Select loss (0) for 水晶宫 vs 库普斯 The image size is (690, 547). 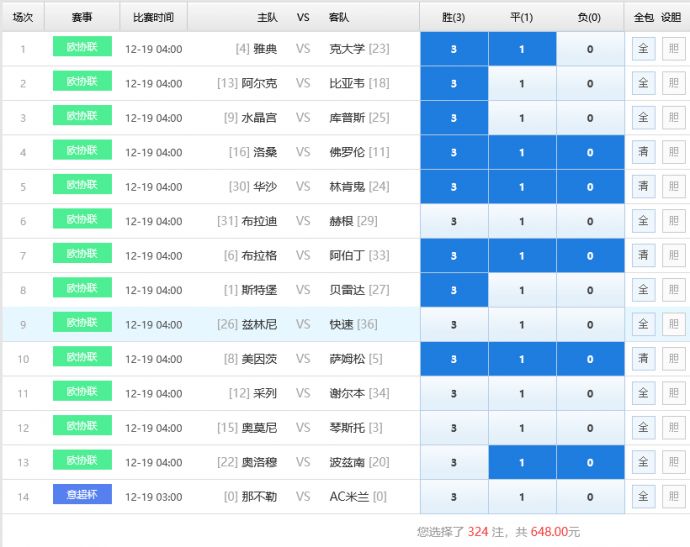[590, 118]
